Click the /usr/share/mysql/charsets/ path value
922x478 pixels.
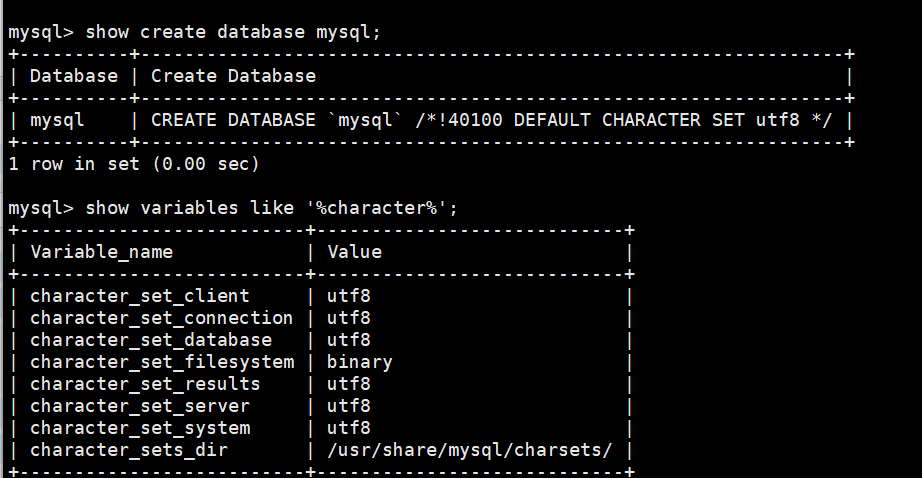click(469, 450)
